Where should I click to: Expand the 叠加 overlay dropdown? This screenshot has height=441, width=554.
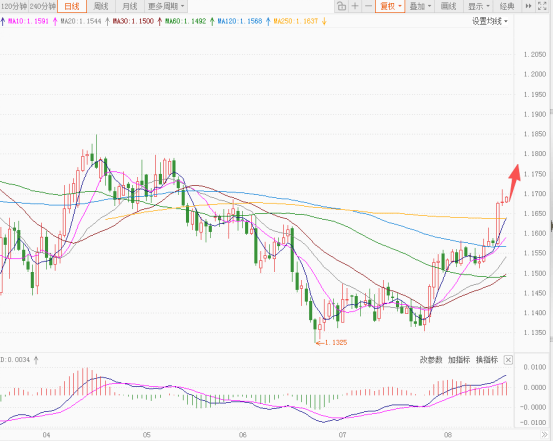click(x=420, y=6)
